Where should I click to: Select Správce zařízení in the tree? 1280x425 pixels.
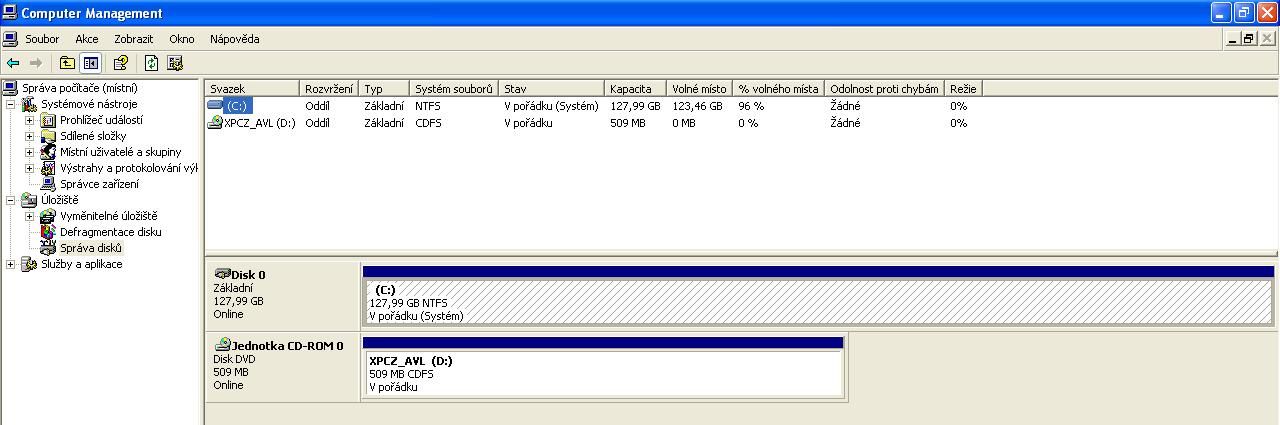[x=99, y=184]
